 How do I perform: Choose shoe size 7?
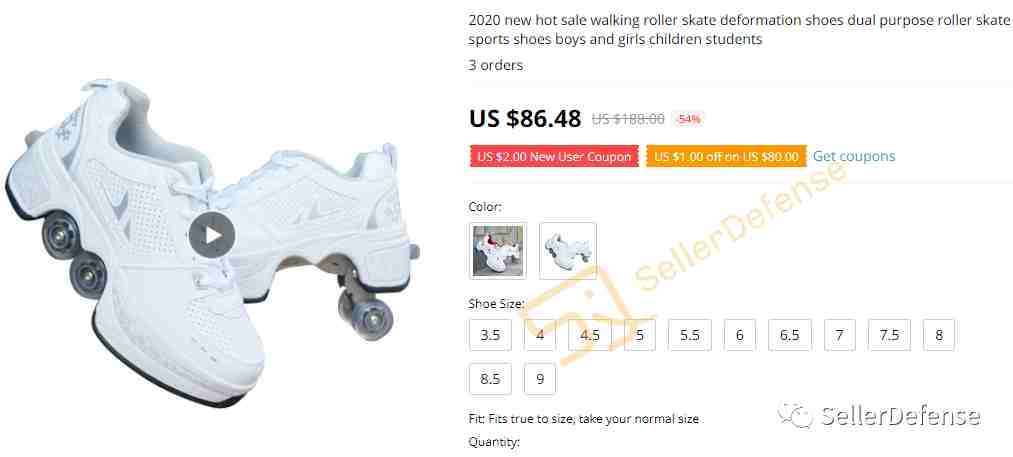(839, 335)
